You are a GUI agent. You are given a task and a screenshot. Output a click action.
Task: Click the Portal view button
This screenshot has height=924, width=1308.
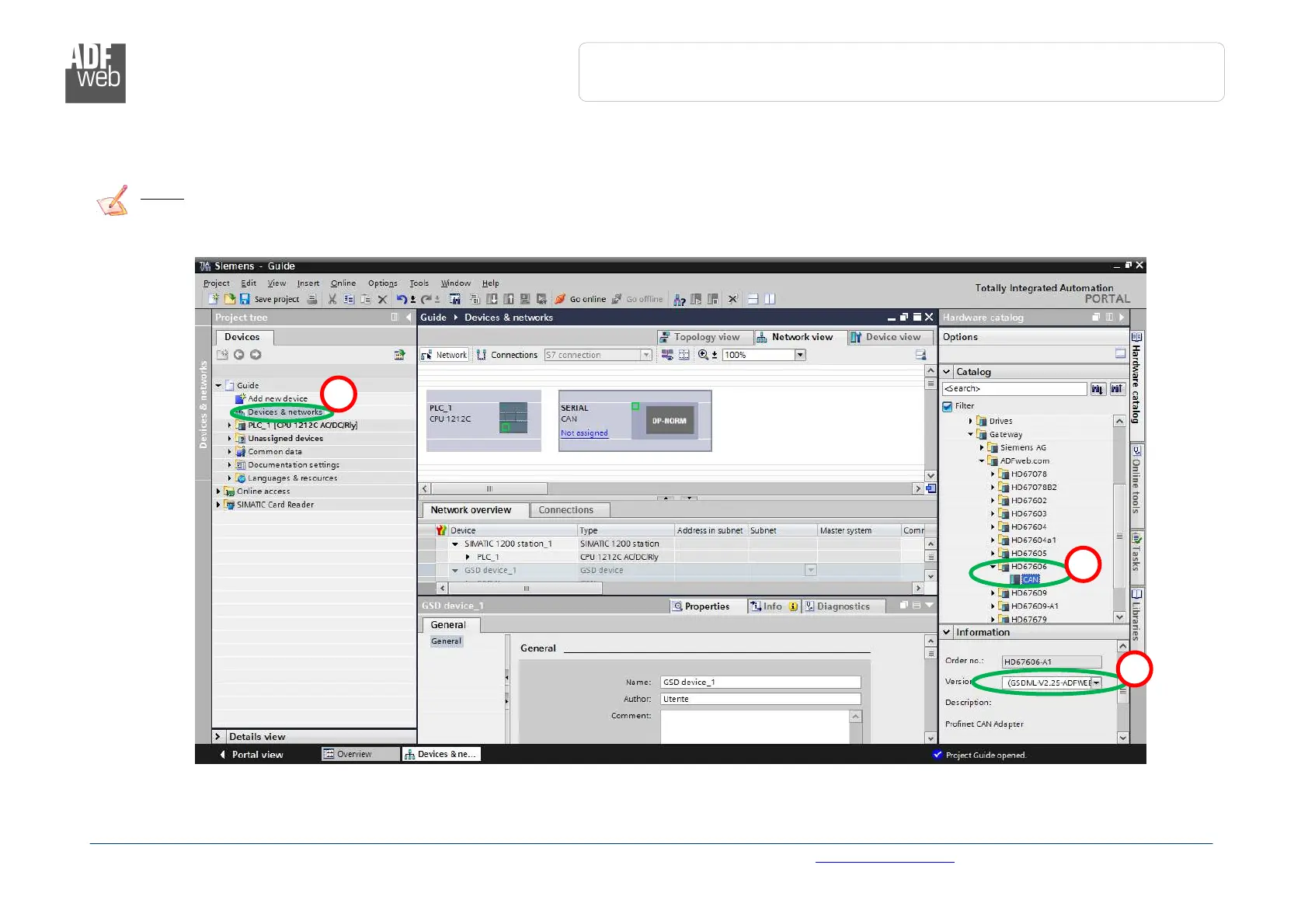coord(252,755)
